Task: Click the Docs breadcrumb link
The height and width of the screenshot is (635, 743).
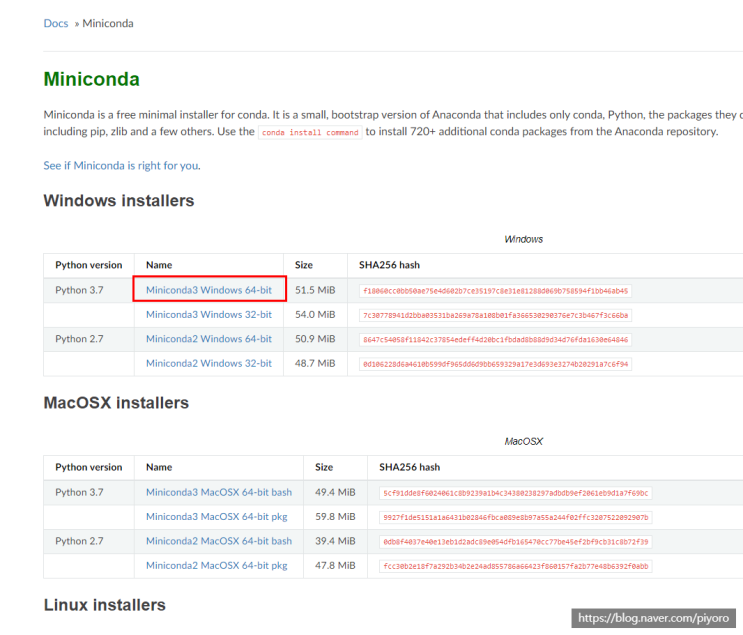Action: [56, 23]
